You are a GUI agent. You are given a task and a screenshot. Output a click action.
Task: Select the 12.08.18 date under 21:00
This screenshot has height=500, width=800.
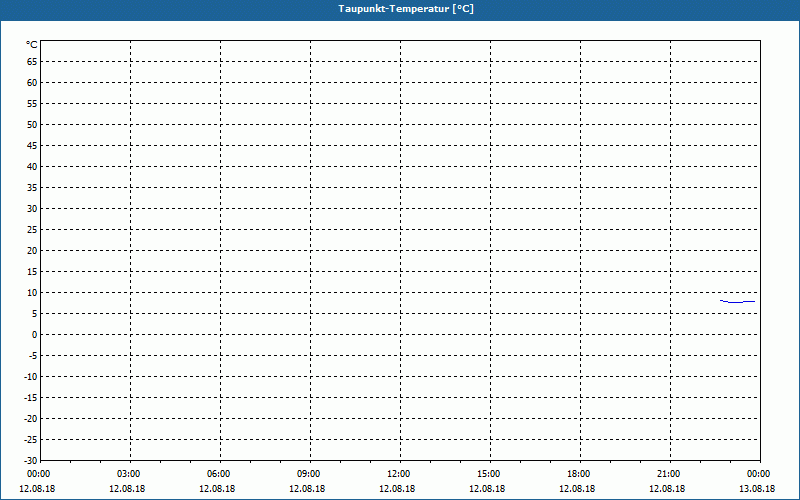pyautogui.click(x=667, y=489)
